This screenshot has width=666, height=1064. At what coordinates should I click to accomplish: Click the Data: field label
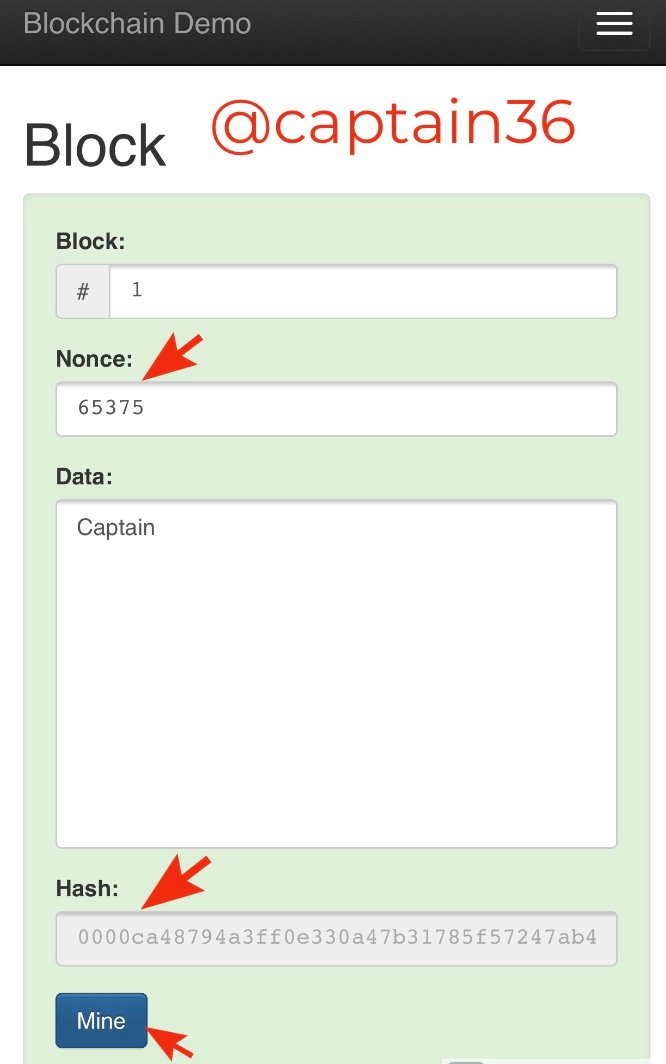pyautogui.click(x=84, y=477)
